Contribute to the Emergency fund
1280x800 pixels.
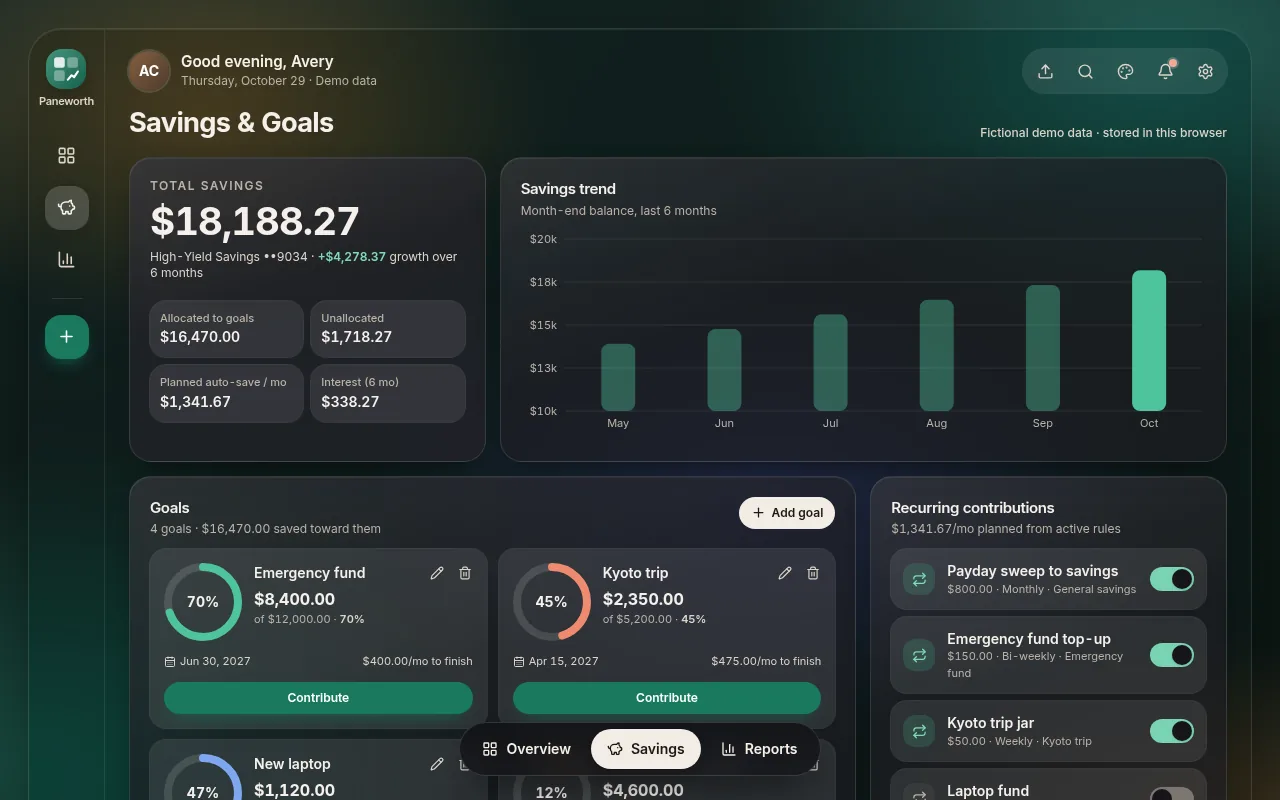(x=318, y=698)
